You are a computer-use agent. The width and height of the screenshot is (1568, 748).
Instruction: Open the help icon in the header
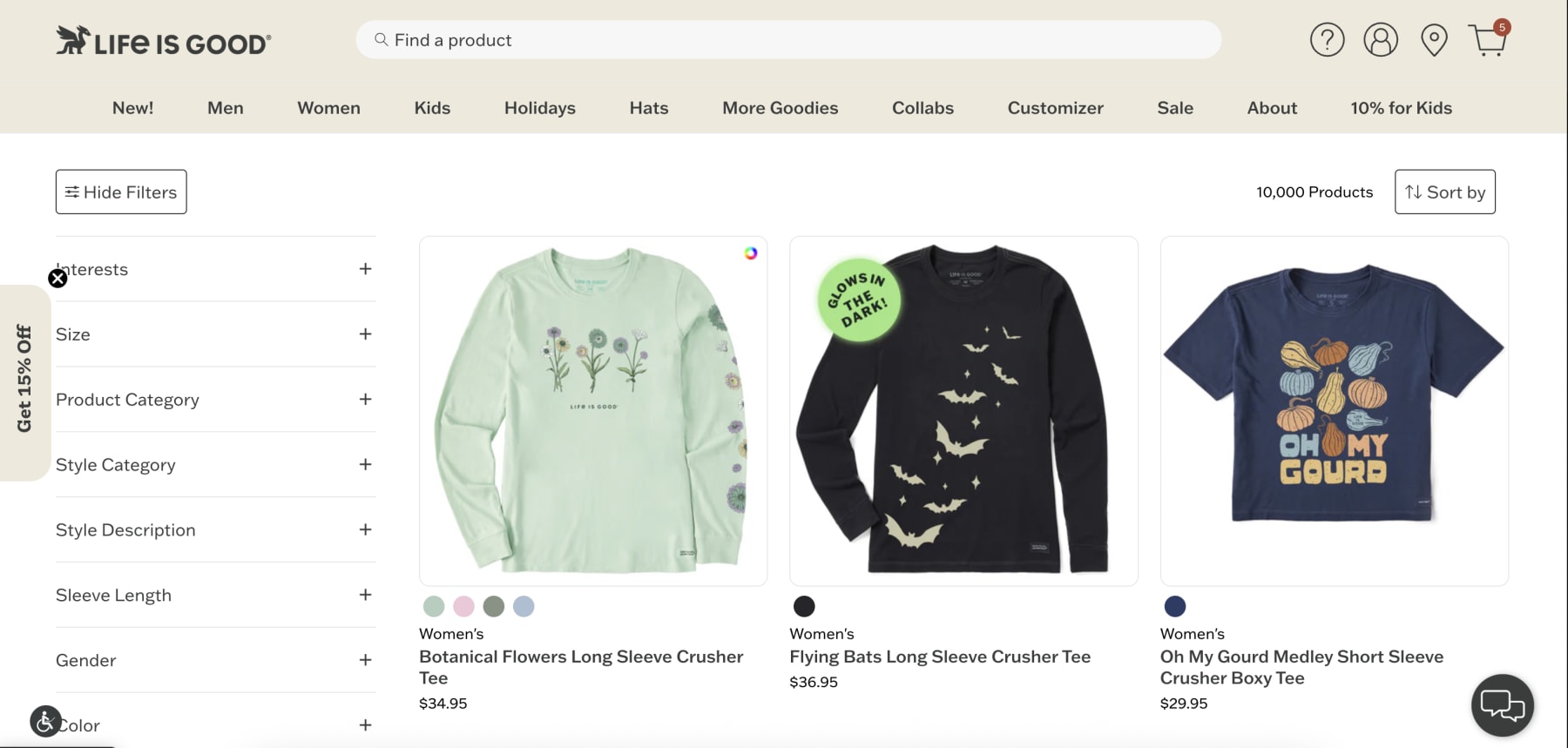pyautogui.click(x=1327, y=39)
